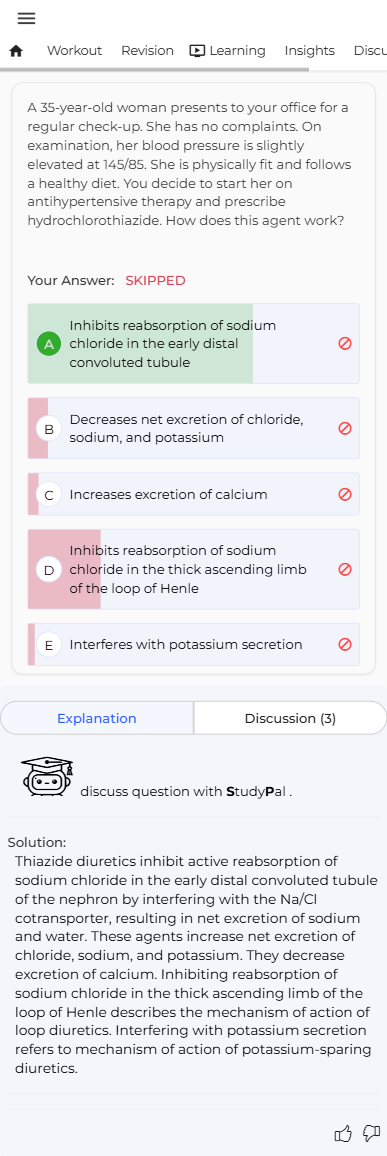The image size is (387, 1156).
Task: Click strike-out icon on option E
Action: [x=344, y=644]
